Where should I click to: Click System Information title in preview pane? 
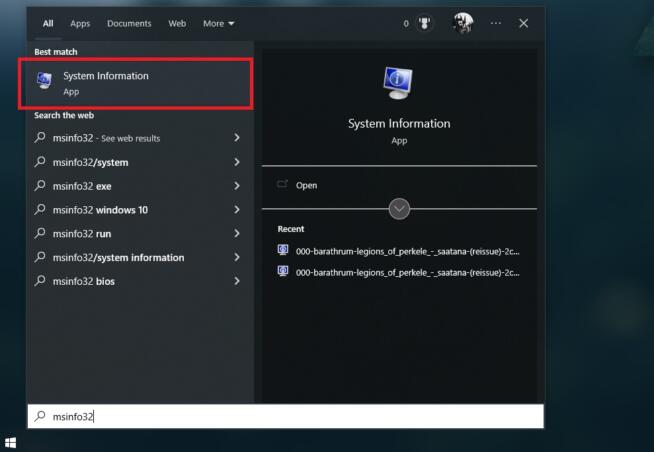tap(399, 123)
